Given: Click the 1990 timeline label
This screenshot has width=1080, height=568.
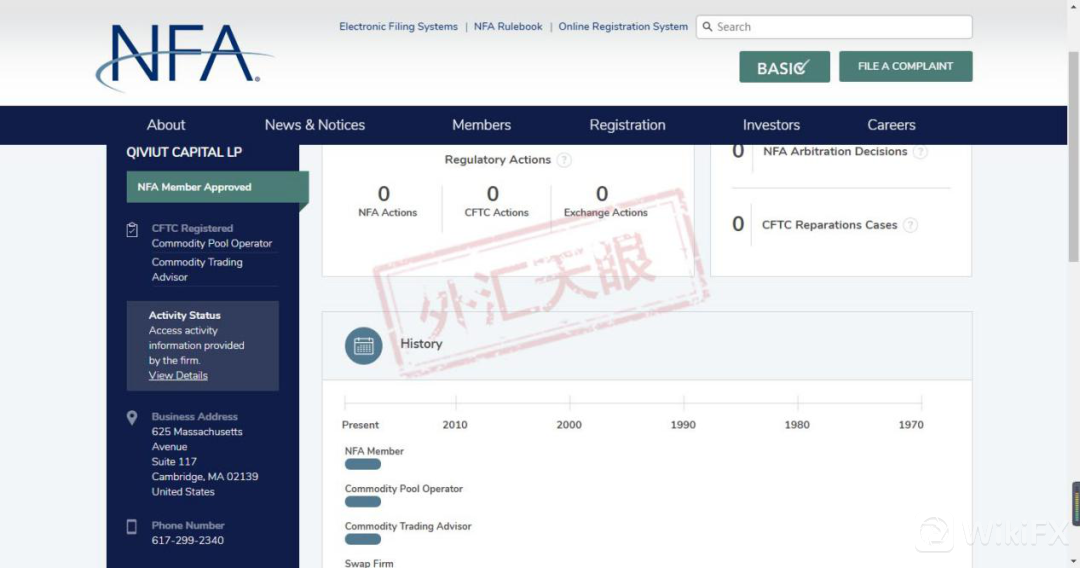Looking at the screenshot, I should [683, 425].
